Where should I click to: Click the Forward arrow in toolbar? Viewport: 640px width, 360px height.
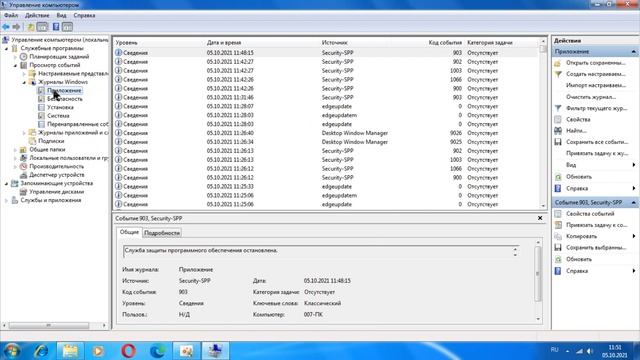pos(16,27)
